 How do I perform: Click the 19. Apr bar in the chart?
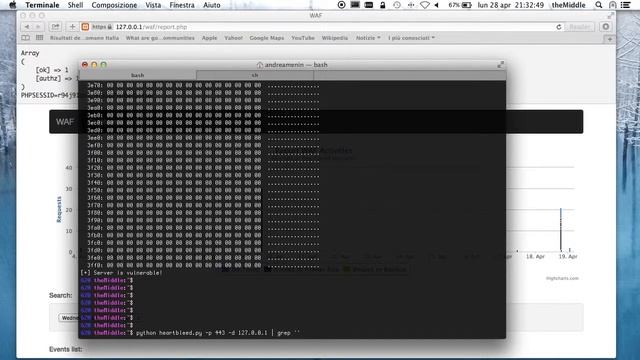coord(561,229)
